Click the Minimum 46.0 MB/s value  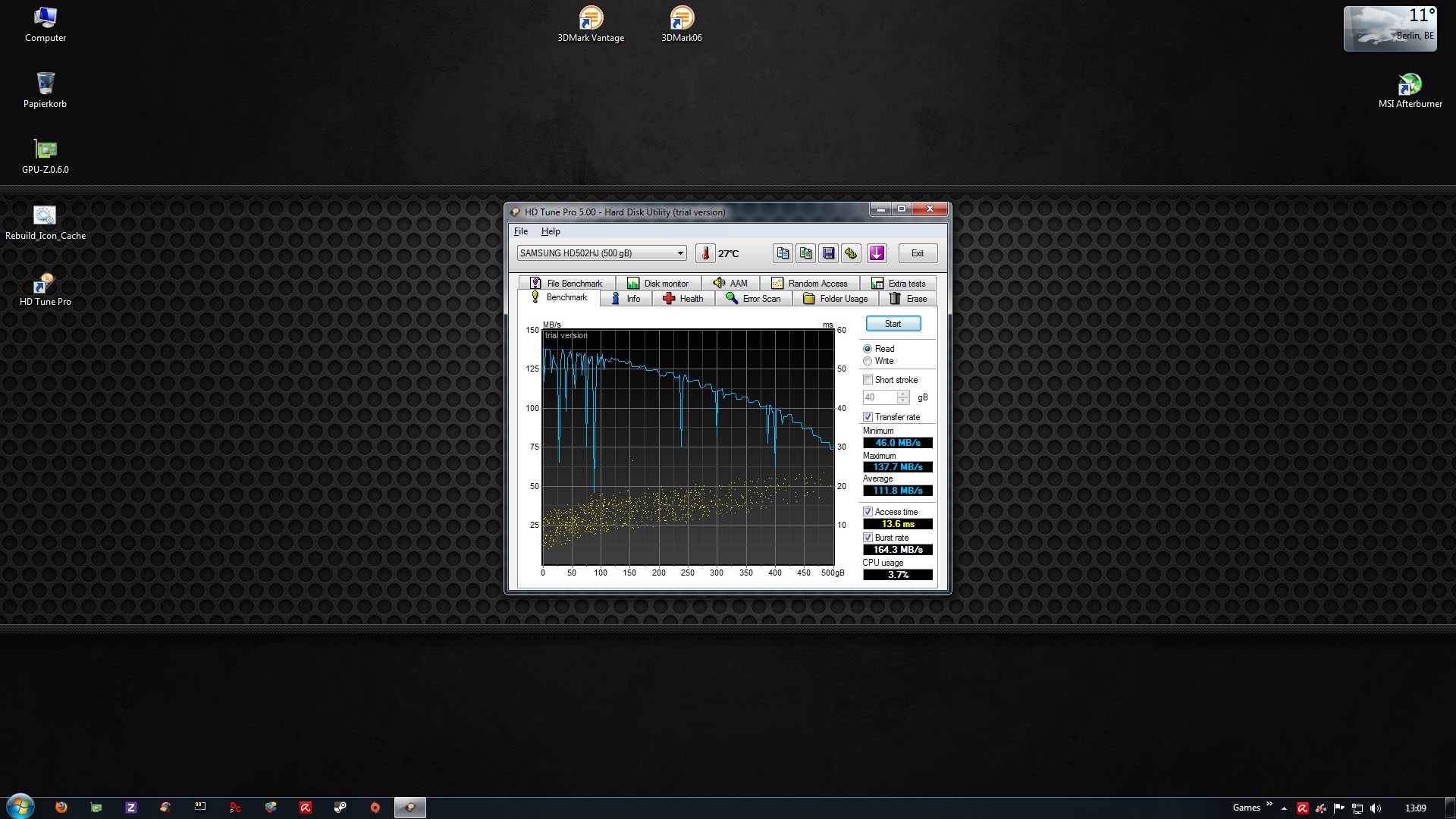coord(898,443)
